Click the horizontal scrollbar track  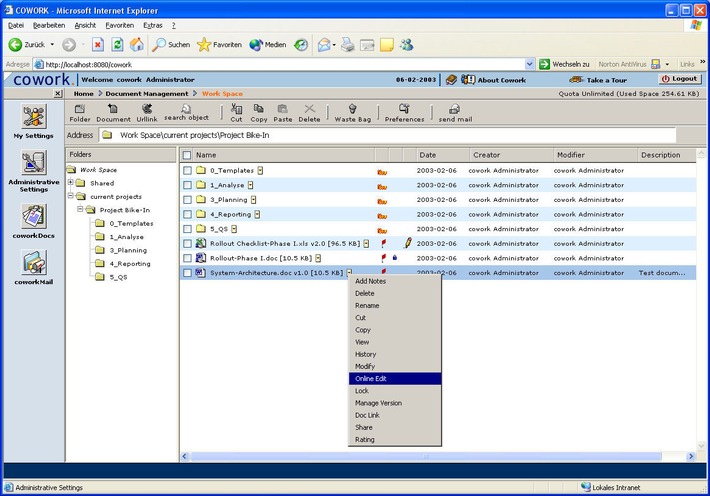pos(426,456)
